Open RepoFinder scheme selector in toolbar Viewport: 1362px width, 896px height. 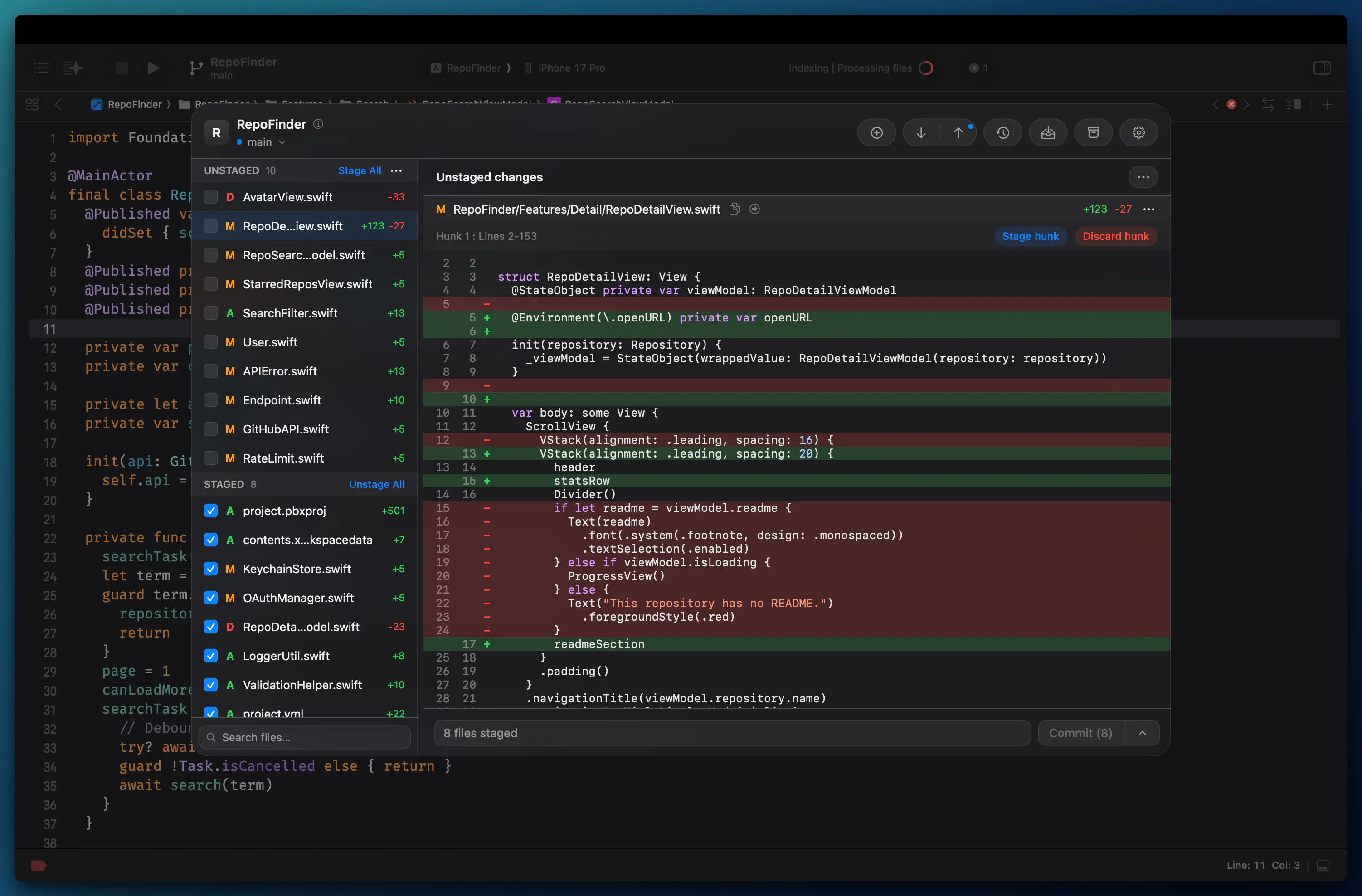pos(467,68)
